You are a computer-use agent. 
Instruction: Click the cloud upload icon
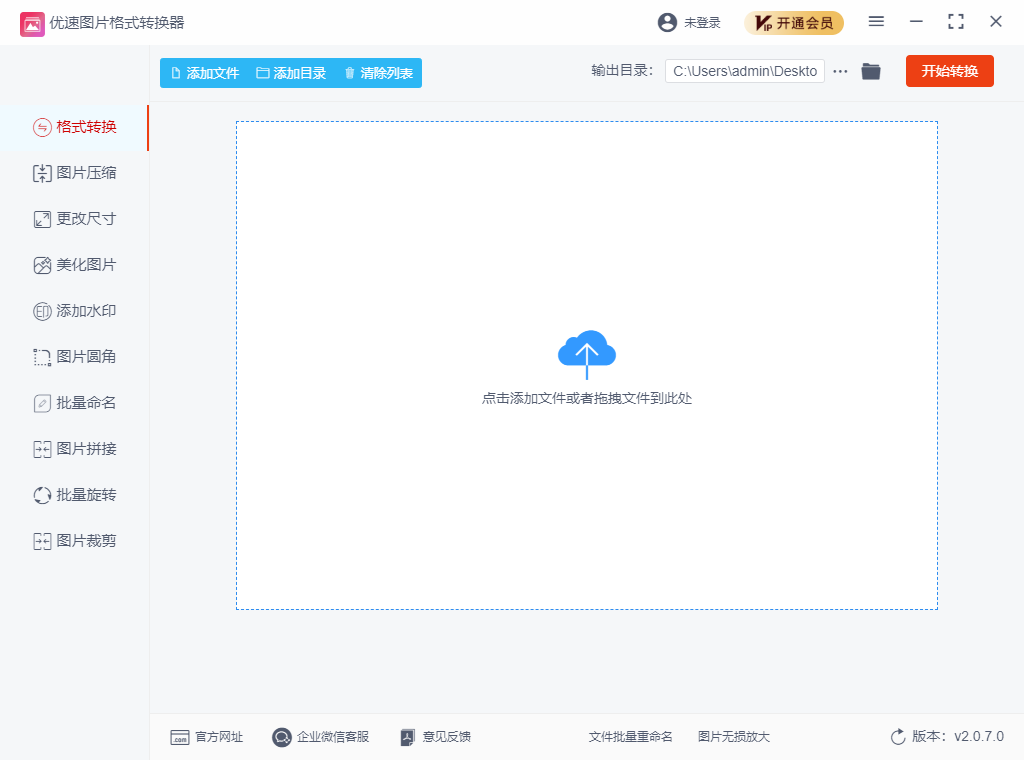coord(586,355)
